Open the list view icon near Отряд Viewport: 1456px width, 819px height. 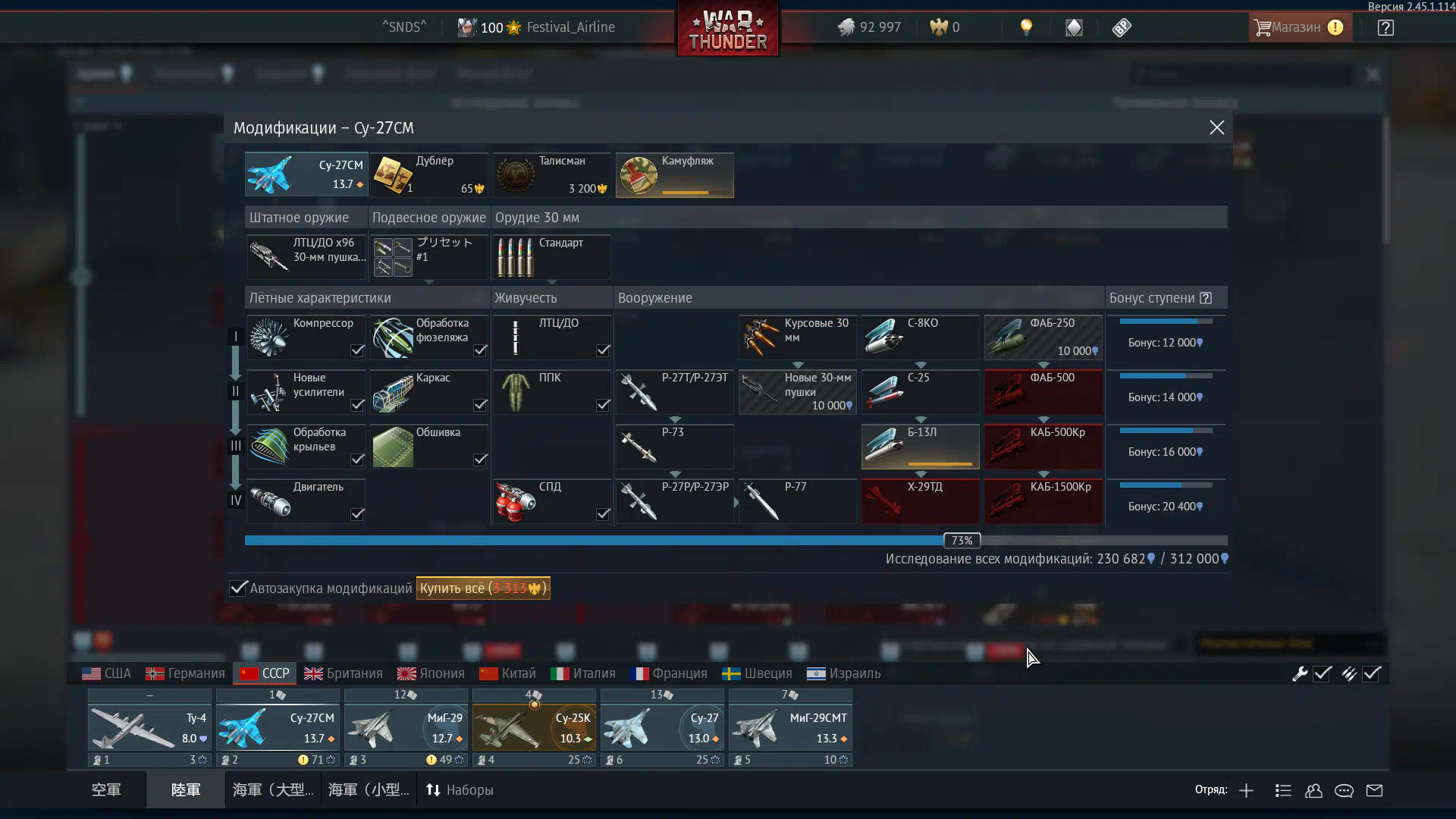click(1283, 790)
